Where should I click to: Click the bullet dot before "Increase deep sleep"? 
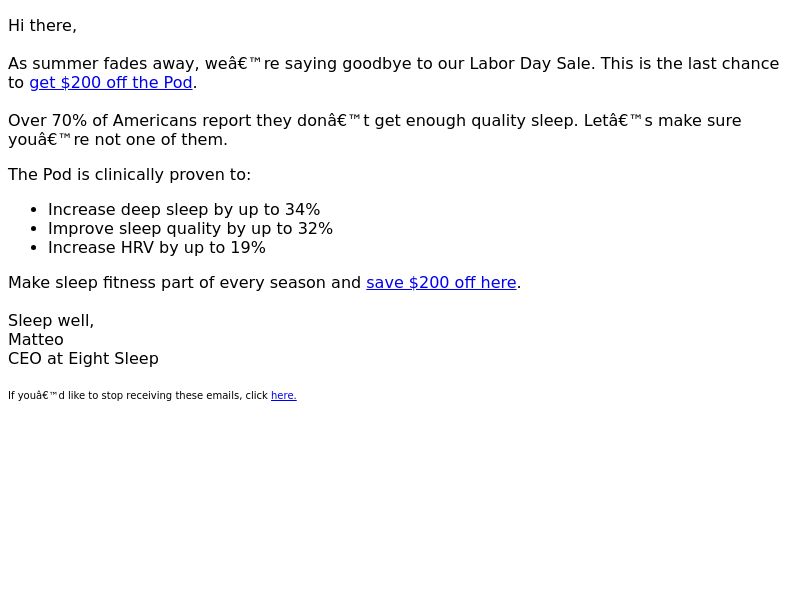pyautogui.click(x=34, y=210)
